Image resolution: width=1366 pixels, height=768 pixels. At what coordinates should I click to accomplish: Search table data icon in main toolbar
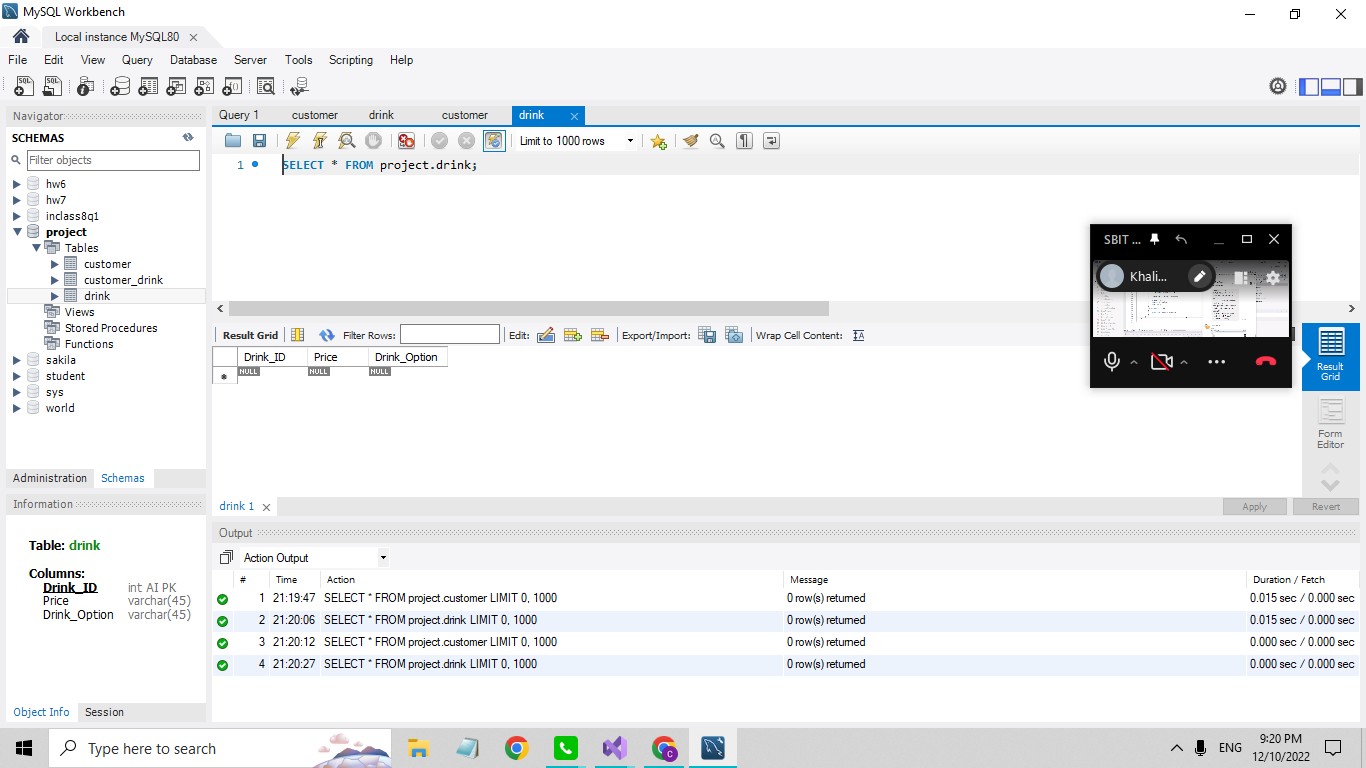pyautogui.click(x=265, y=87)
